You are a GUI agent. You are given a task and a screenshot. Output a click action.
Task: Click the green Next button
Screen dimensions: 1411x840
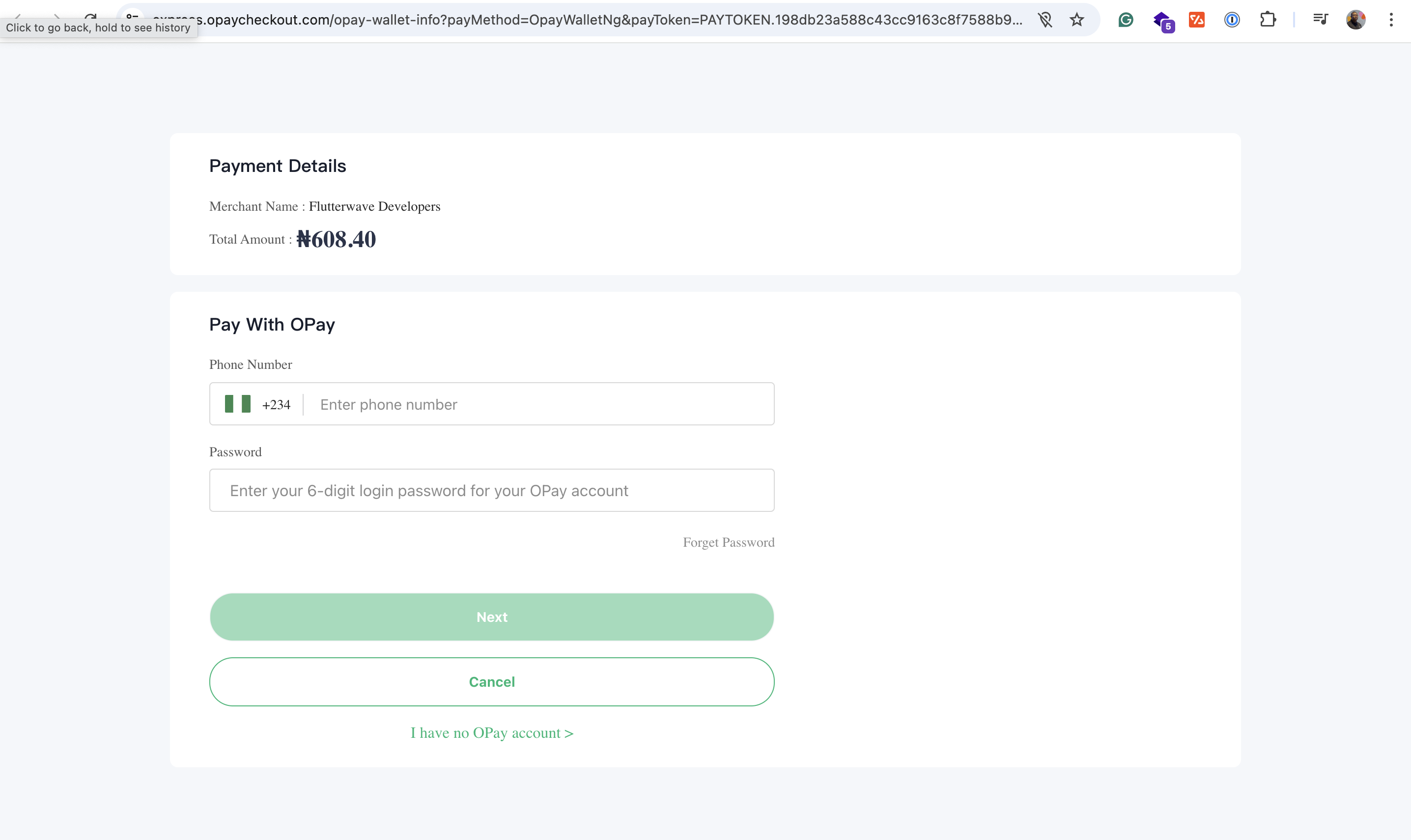(x=492, y=617)
